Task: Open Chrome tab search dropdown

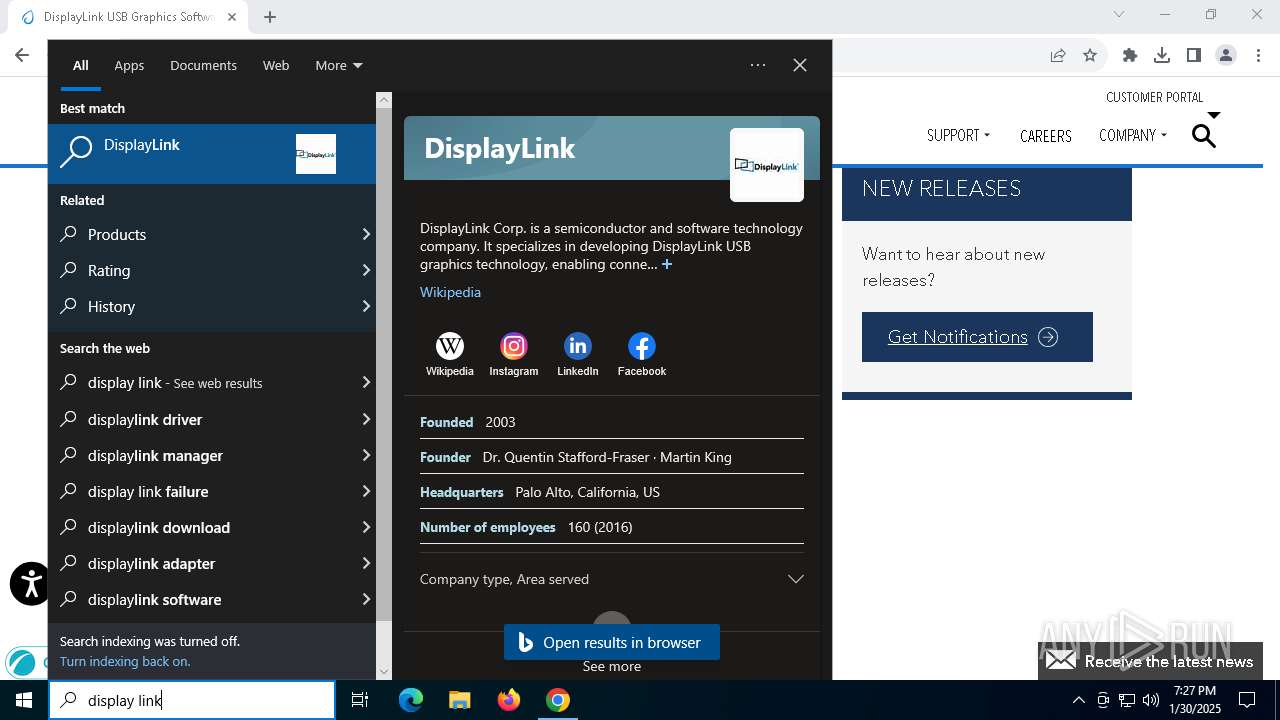Action: 1119,14
